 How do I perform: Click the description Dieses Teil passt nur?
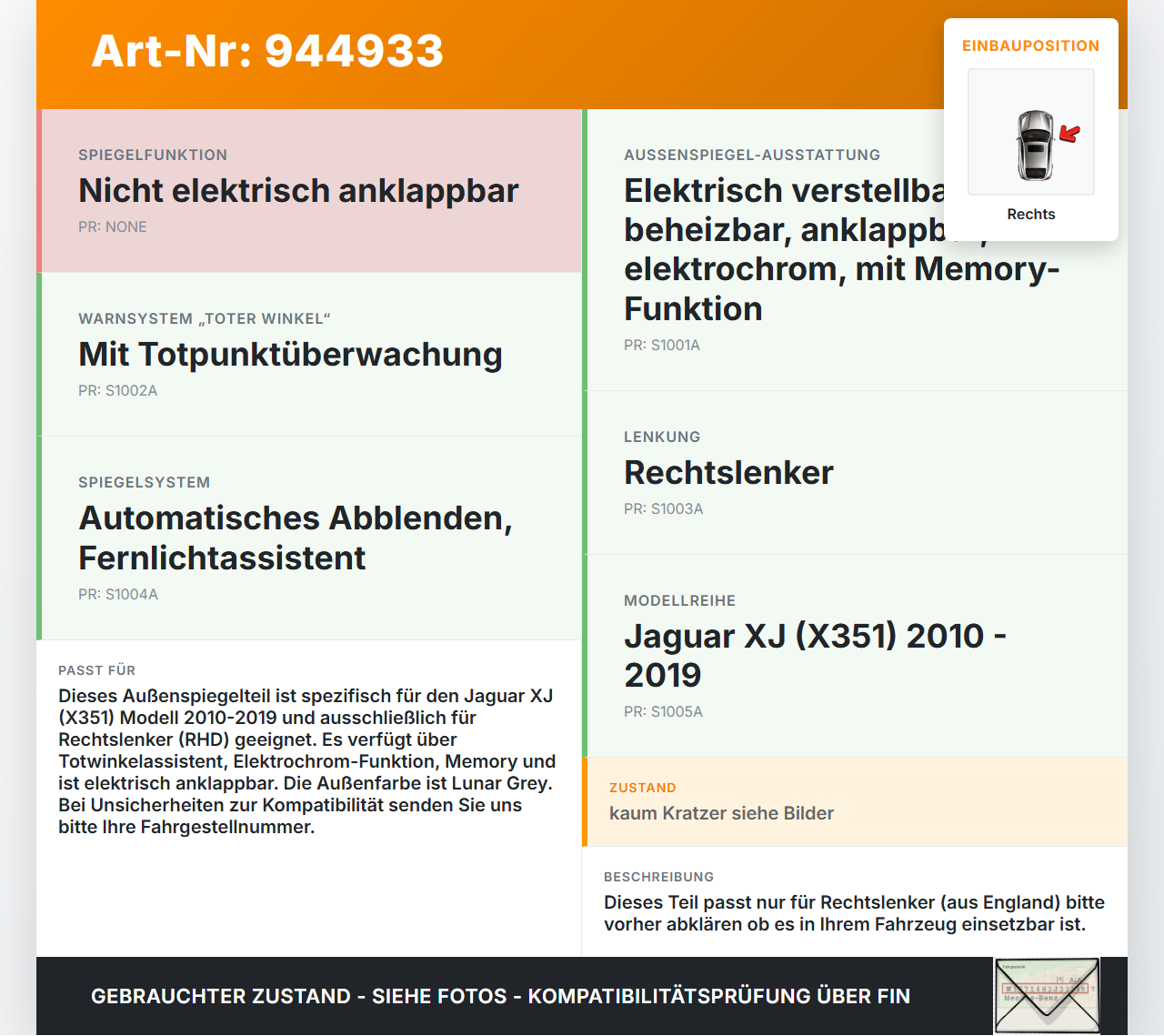coord(855,913)
